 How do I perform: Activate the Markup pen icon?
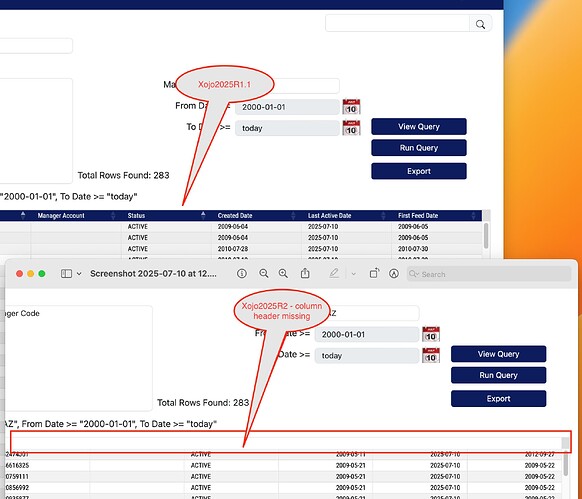coord(334,274)
